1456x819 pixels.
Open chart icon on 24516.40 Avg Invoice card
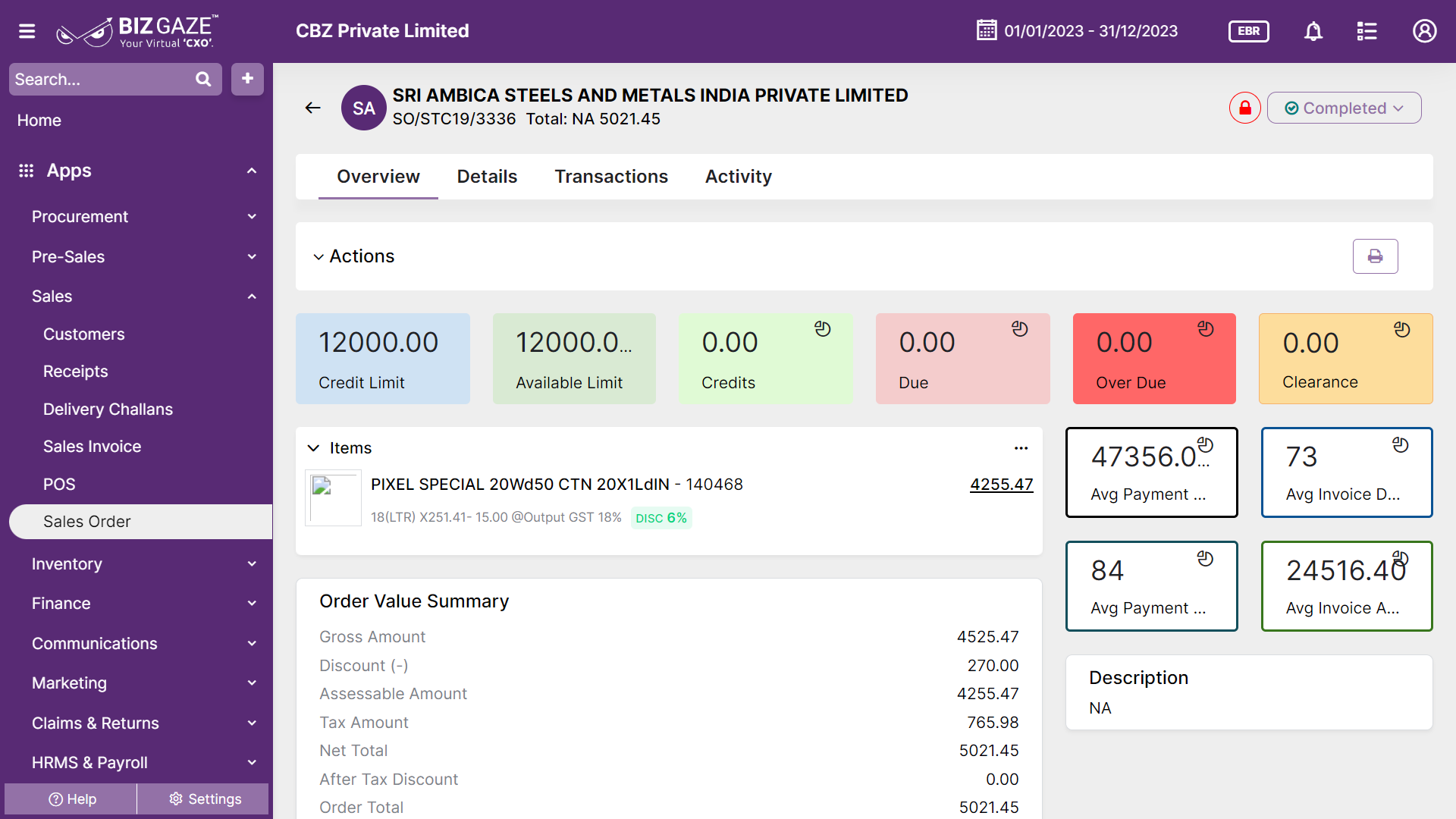point(1400,558)
